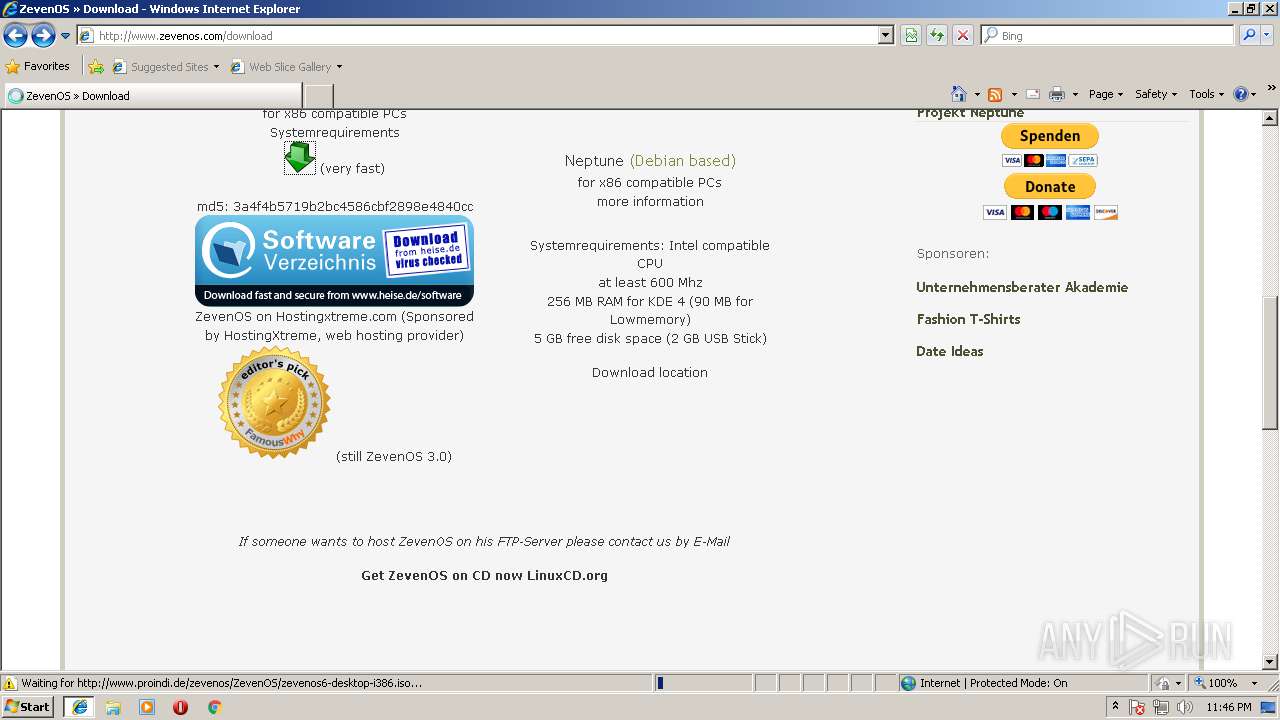Go to the Home page icon
1280x720 pixels.
click(x=959, y=94)
